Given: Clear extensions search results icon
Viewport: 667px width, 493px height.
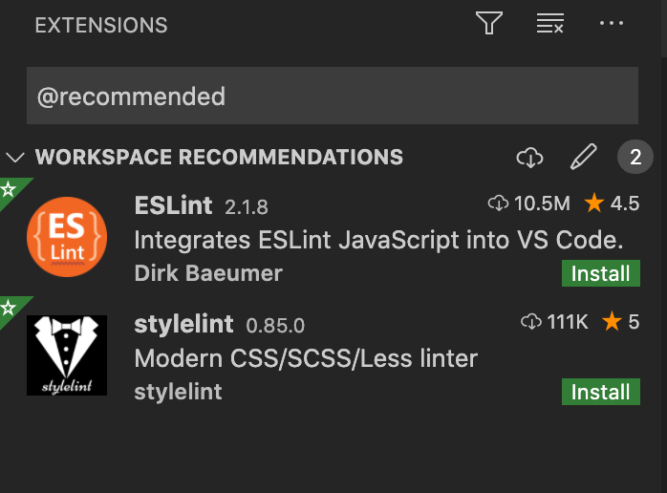Looking at the screenshot, I should [550, 23].
